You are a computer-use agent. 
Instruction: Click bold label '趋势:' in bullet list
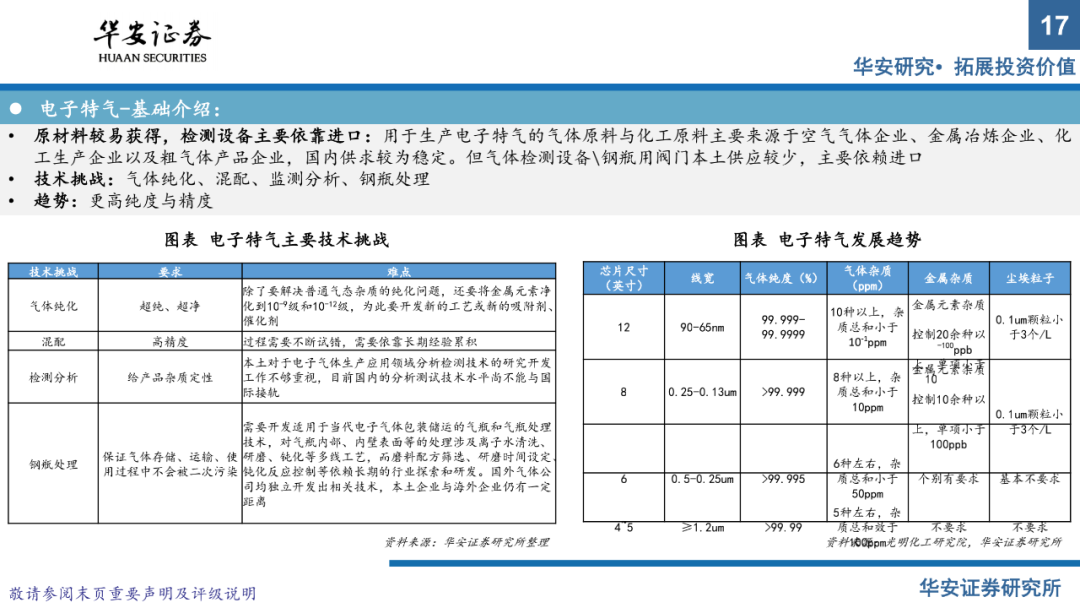coord(56,201)
